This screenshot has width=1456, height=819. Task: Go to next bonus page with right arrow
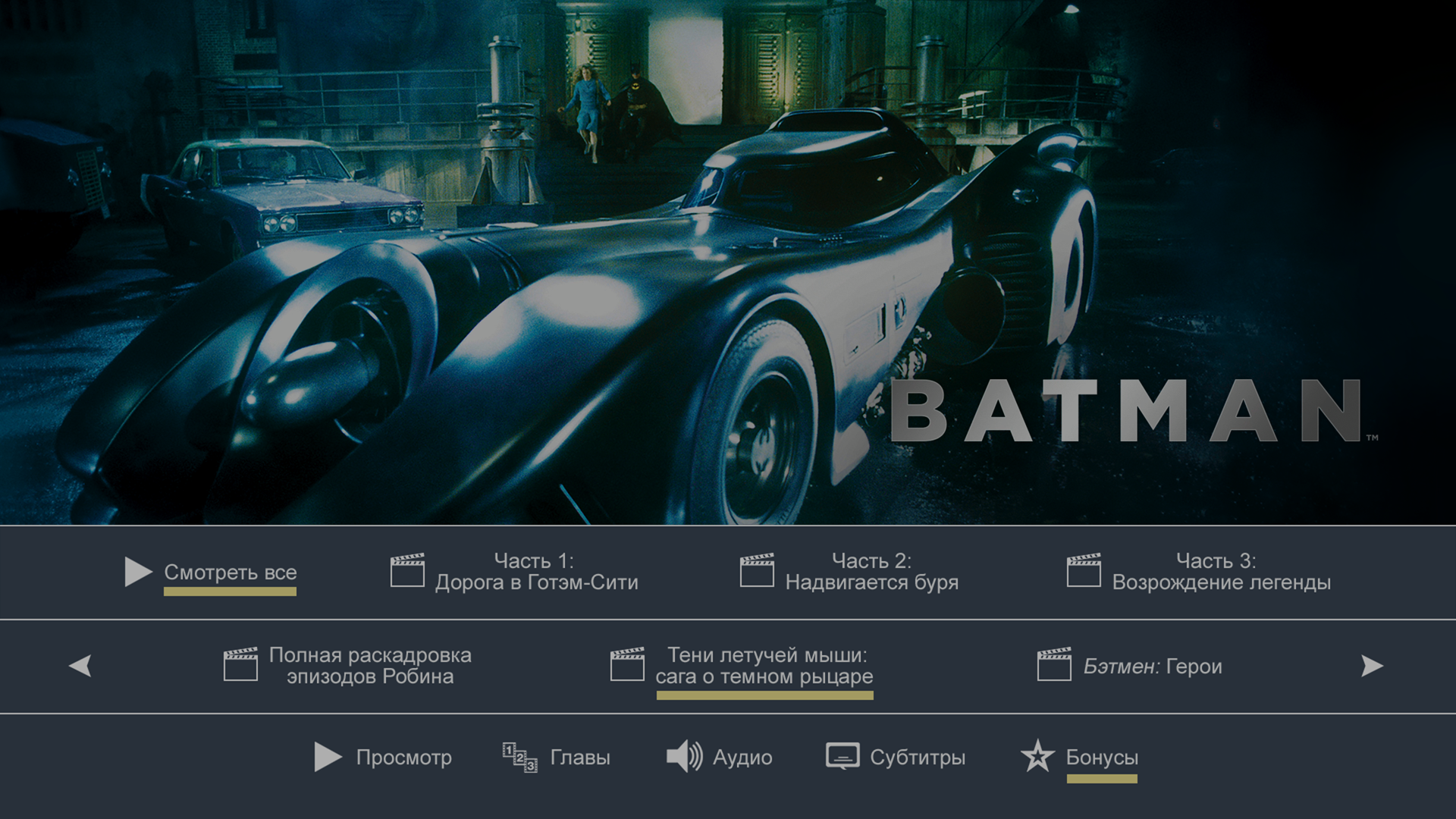click(x=1372, y=666)
